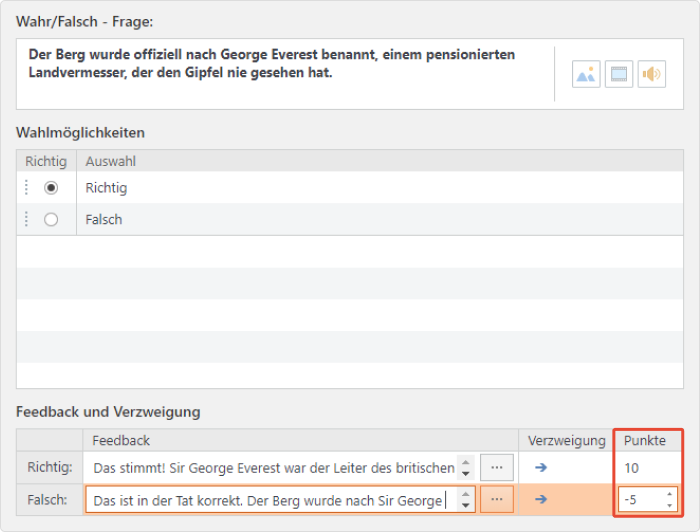Click the drag handle of Falsch row
700x532 pixels.
26,219
